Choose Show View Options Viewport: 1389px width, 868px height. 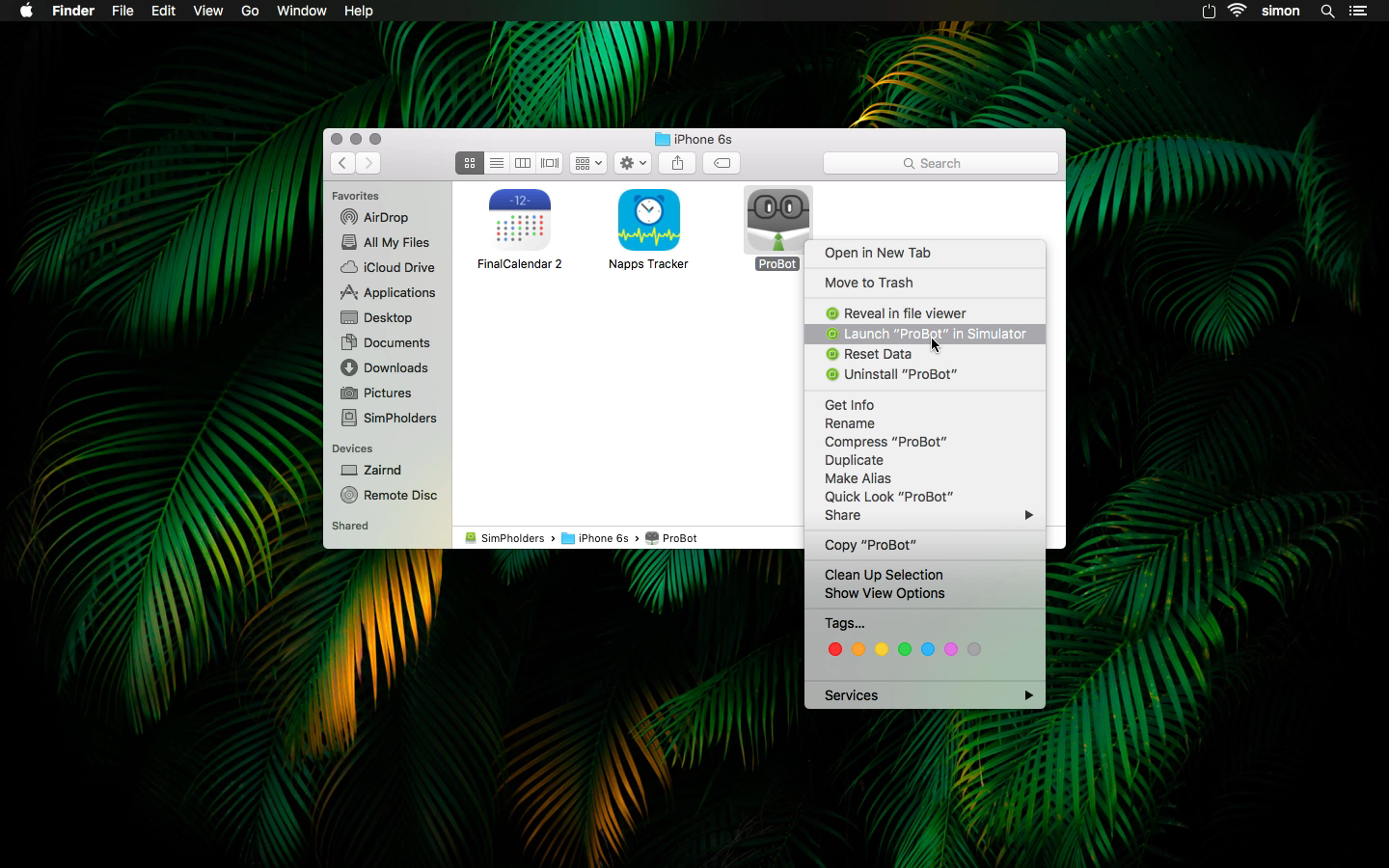point(925,593)
